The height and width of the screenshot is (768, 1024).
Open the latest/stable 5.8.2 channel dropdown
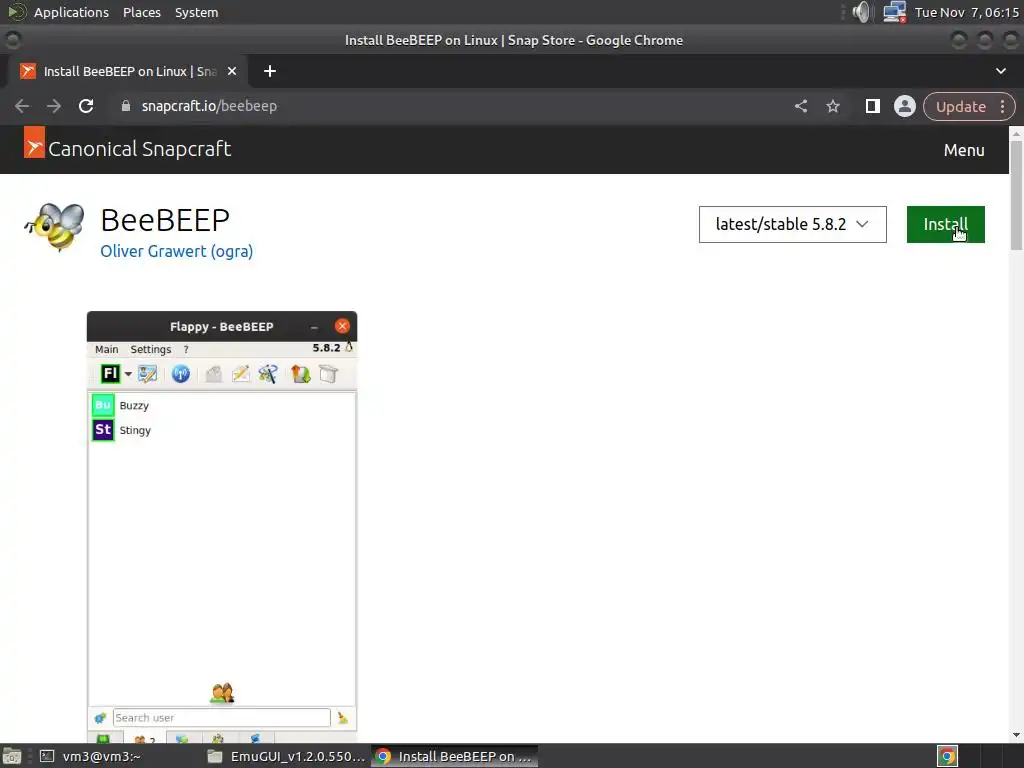tap(792, 225)
